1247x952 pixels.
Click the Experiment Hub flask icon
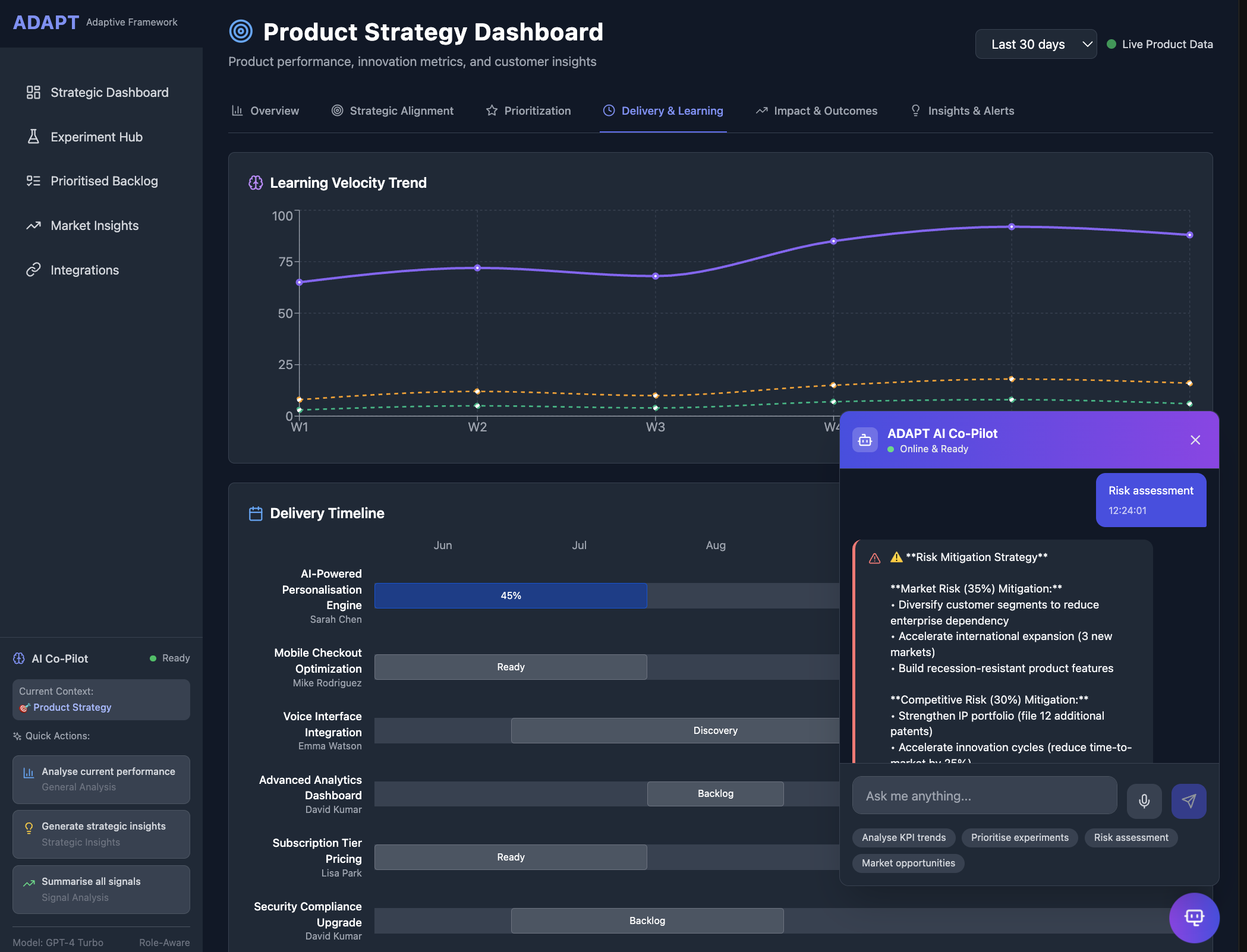33,137
